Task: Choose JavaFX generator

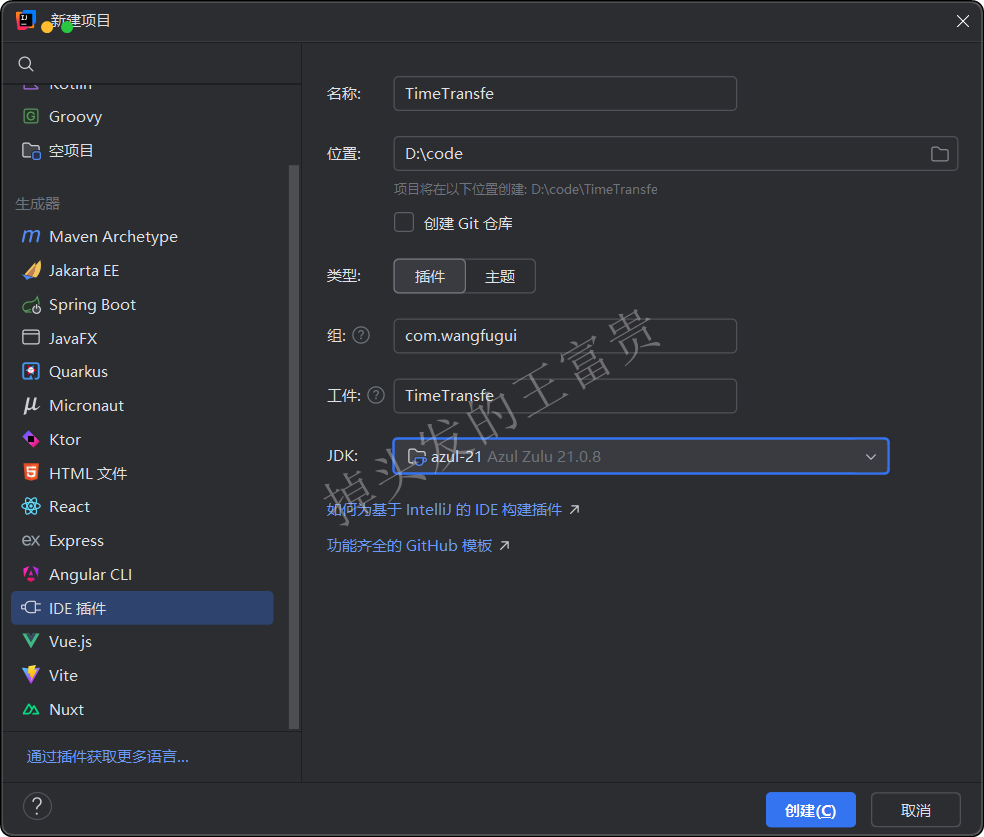Action: pyautogui.click(x=142, y=338)
